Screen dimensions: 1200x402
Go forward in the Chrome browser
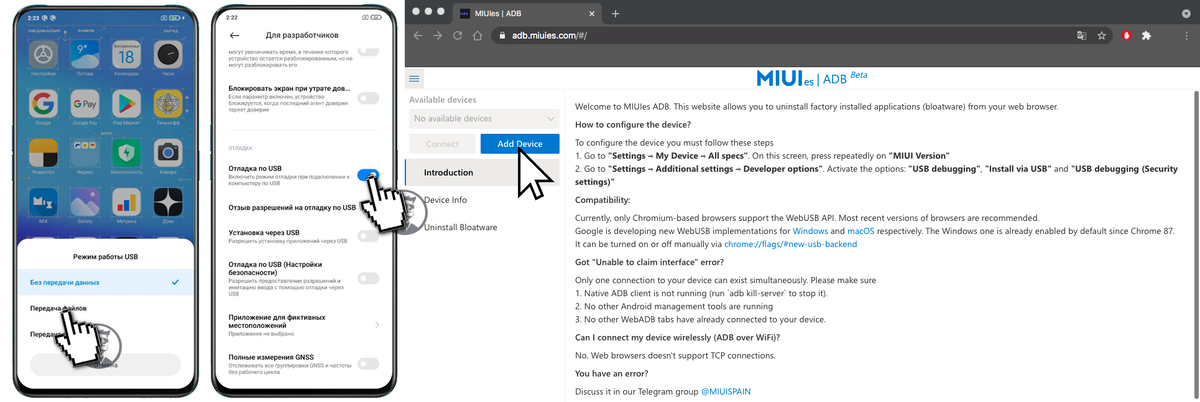[437, 35]
